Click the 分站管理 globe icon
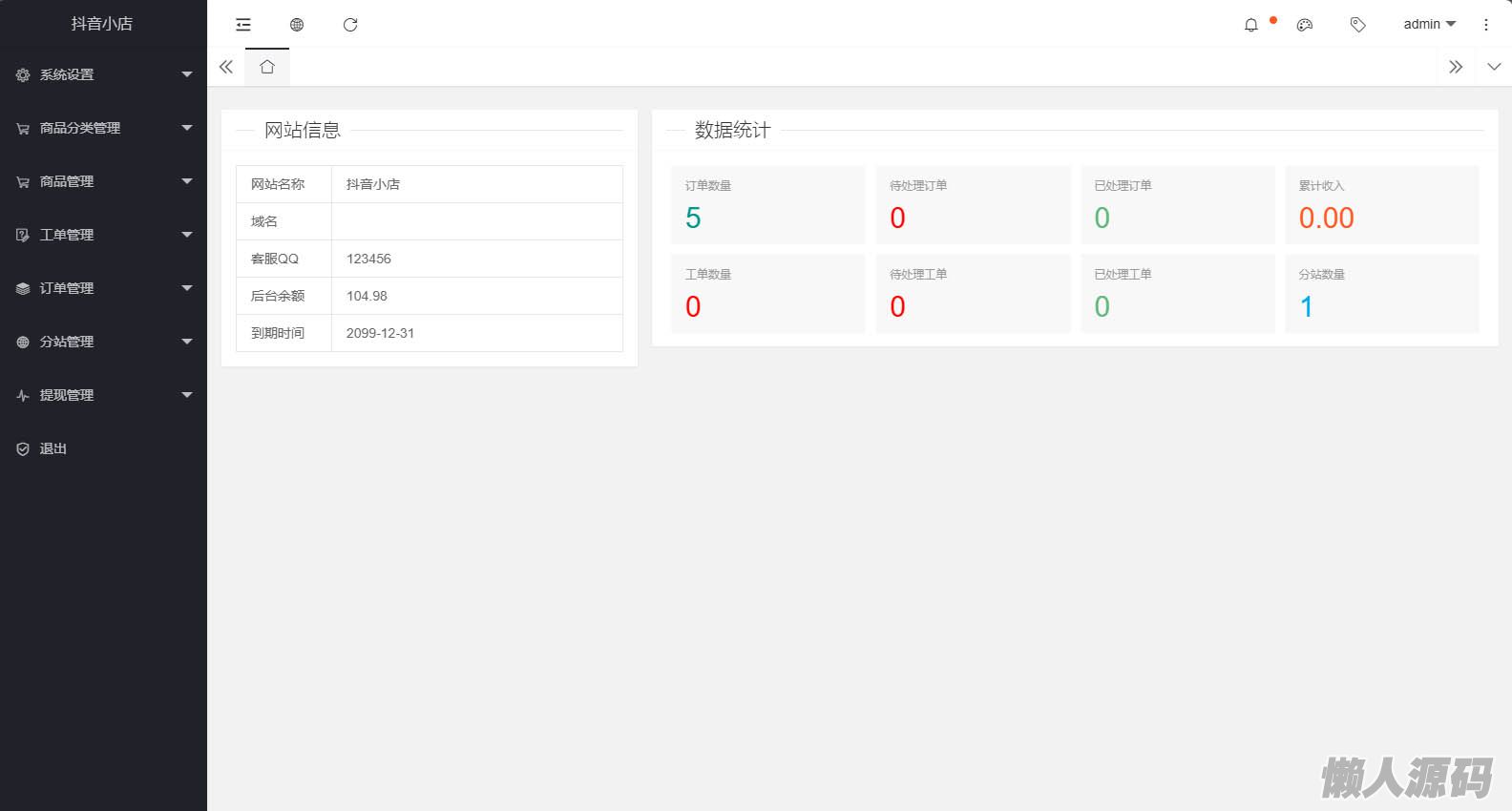 (x=23, y=342)
